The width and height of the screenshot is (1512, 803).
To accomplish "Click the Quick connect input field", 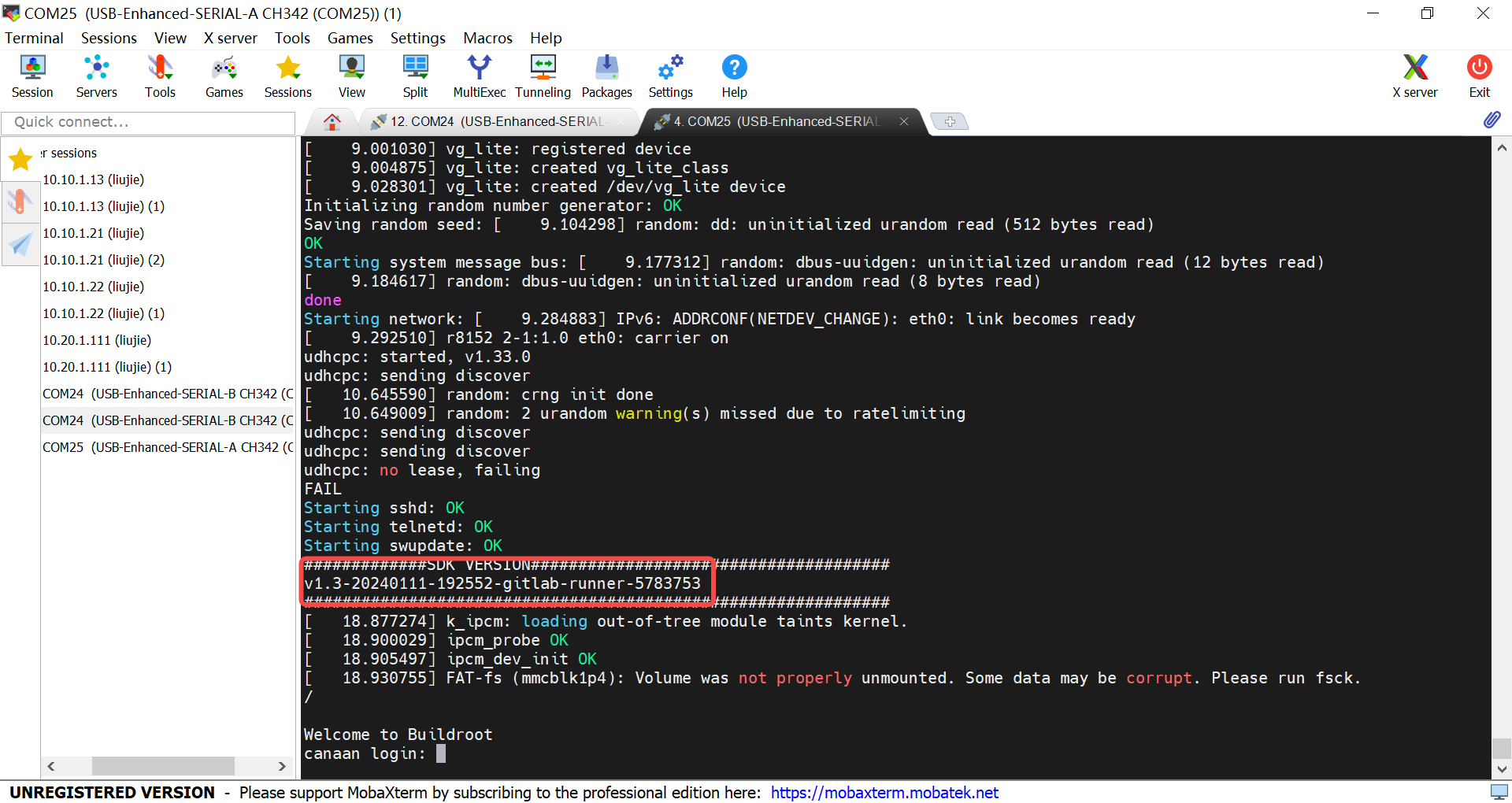I will [x=148, y=122].
